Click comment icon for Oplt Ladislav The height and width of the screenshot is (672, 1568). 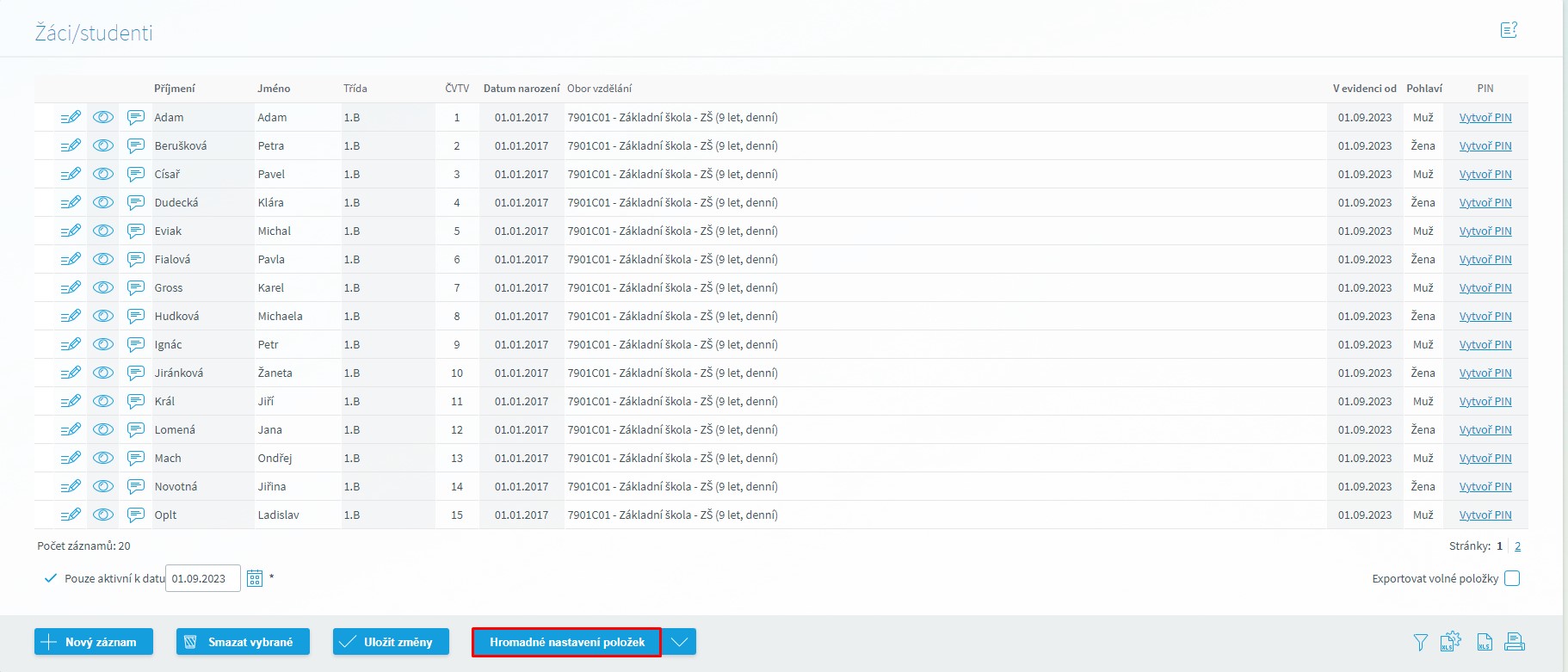136,515
